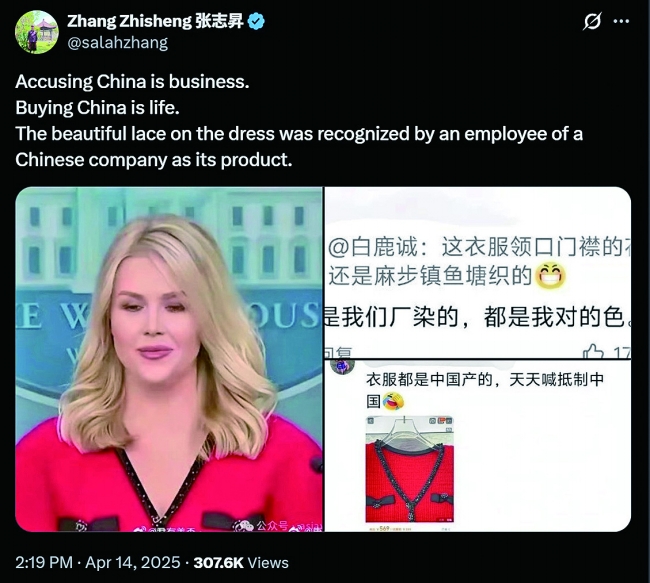This screenshot has height=583, width=650.
Task: Click the Apr 14, 2025 date
Action: [x=133, y=563]
